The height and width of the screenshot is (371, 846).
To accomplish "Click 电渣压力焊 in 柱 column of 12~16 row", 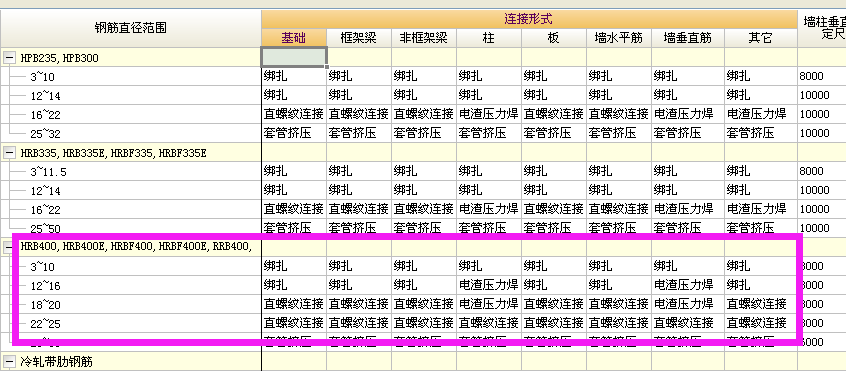I will [x=488, y=284].
